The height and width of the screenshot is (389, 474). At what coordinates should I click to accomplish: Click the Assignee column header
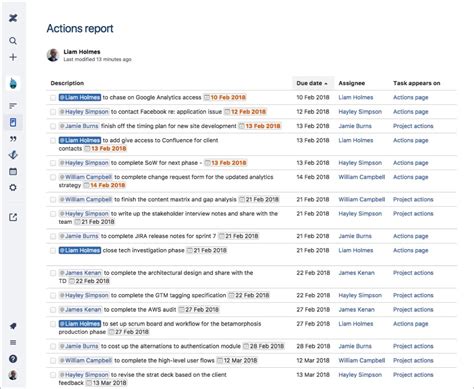coord(352,83)
